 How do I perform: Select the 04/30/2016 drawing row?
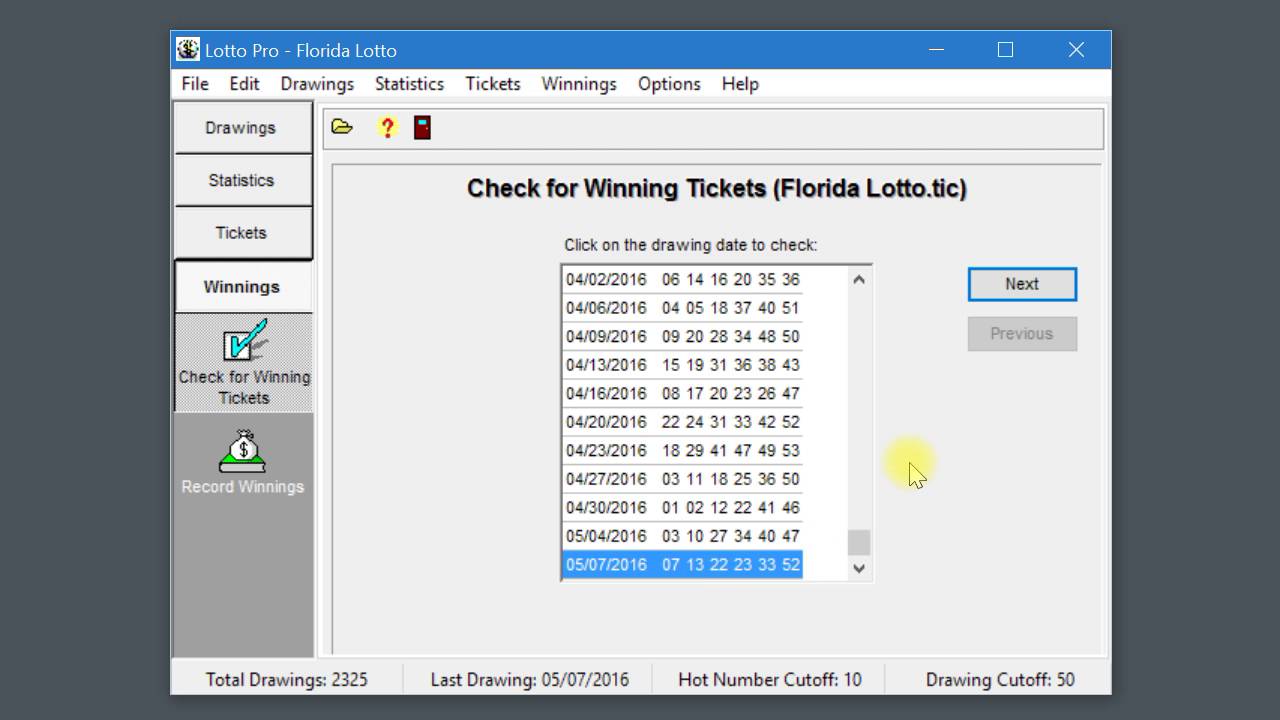click(682, 507)
